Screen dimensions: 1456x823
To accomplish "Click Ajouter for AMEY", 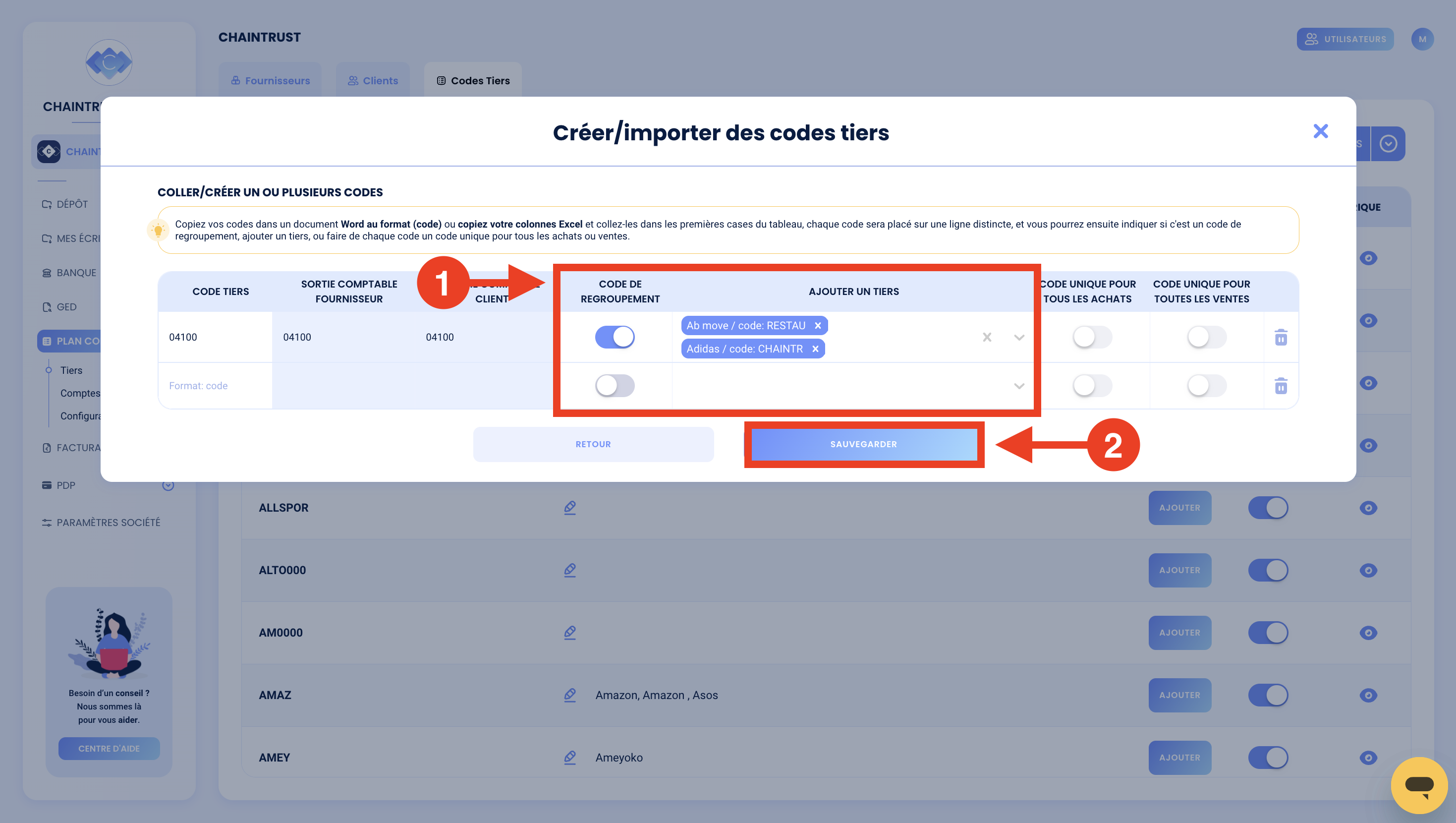I will tap(1179, 758).
